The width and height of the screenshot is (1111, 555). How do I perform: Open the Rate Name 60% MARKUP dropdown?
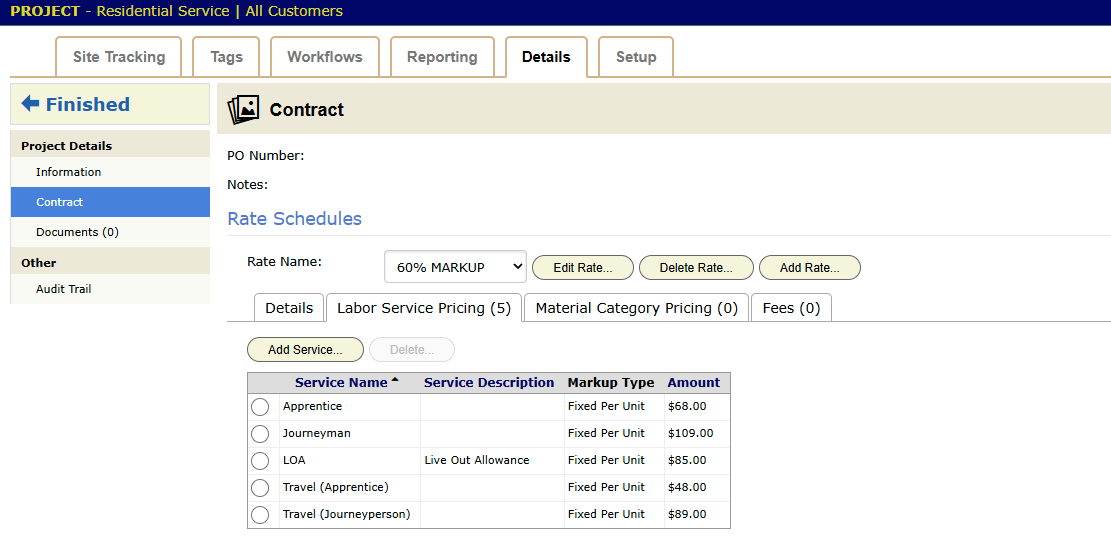(x=456, y=267)
